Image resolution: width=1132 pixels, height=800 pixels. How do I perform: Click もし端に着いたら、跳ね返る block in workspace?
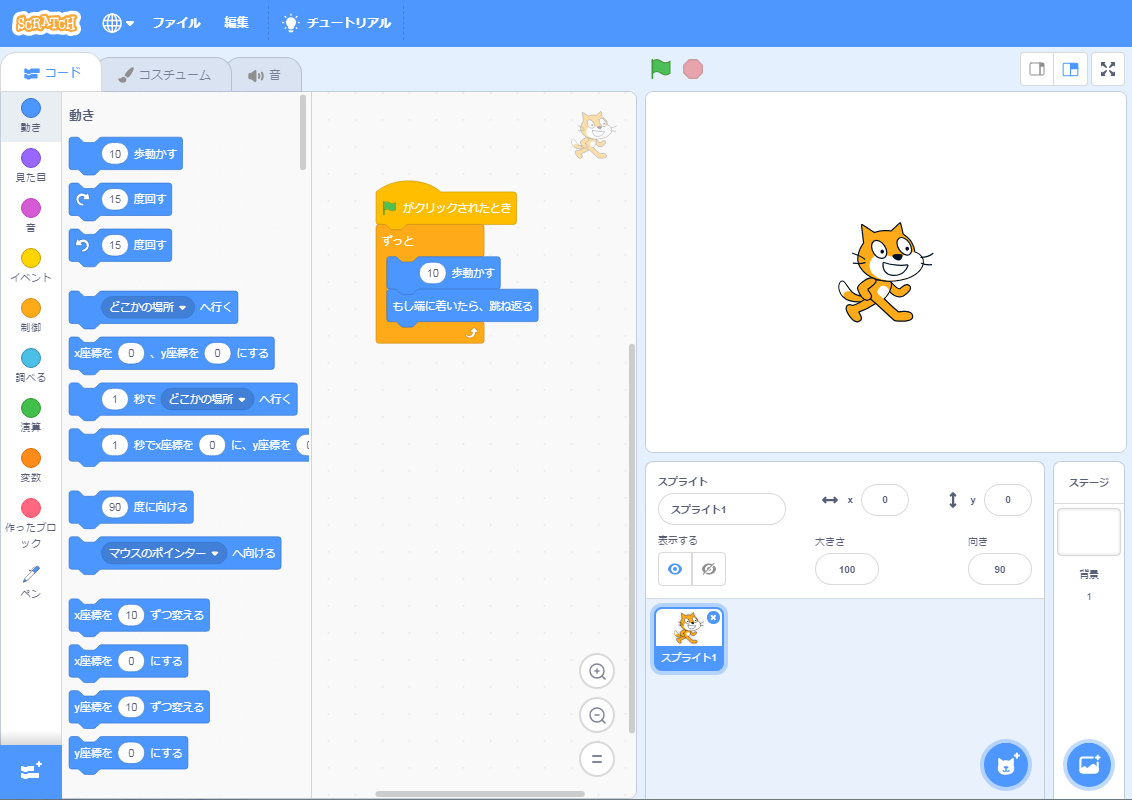coord(462,306)
